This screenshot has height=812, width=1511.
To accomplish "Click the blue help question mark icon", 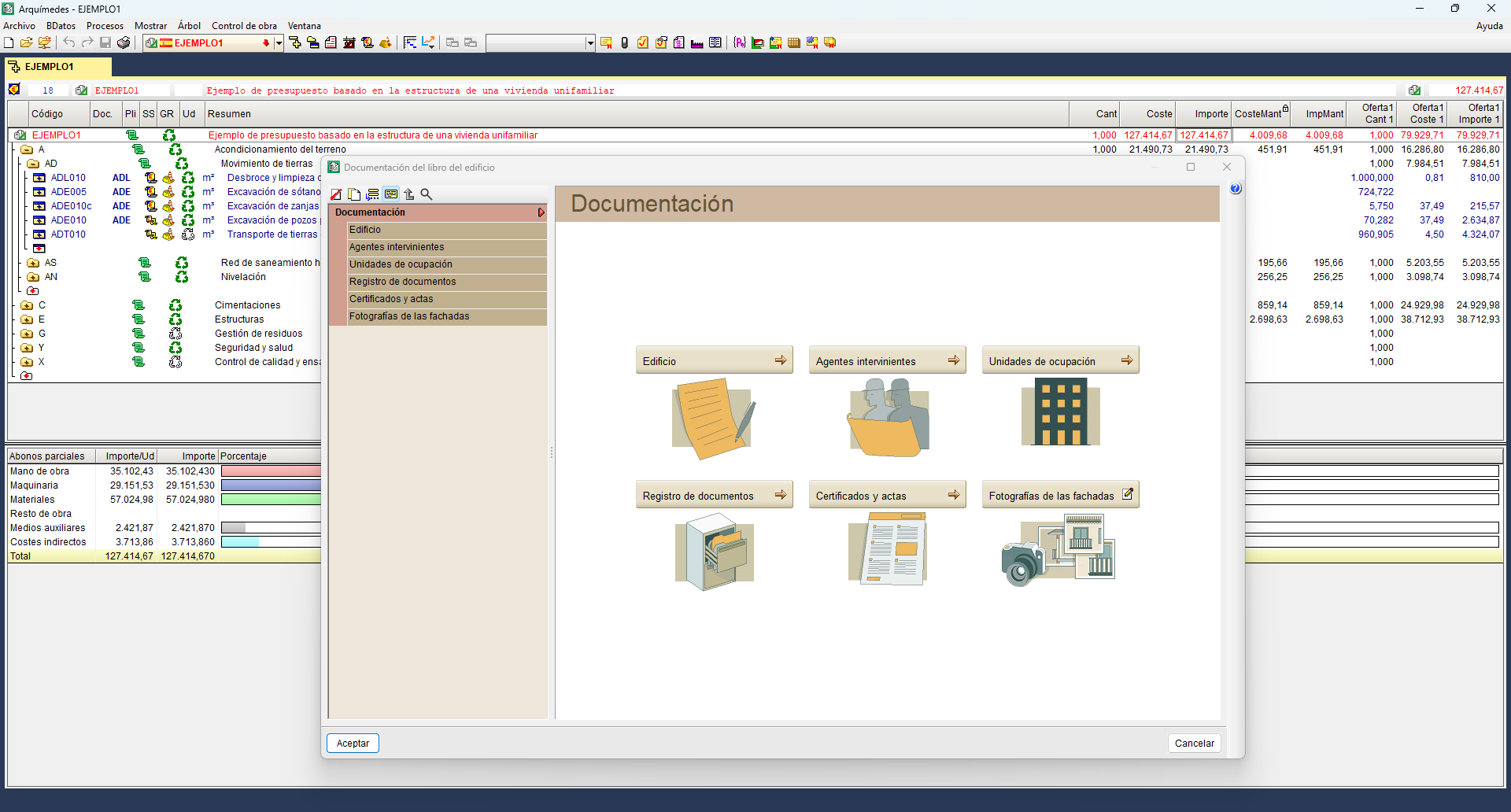I will click(x=1236, y=189).
